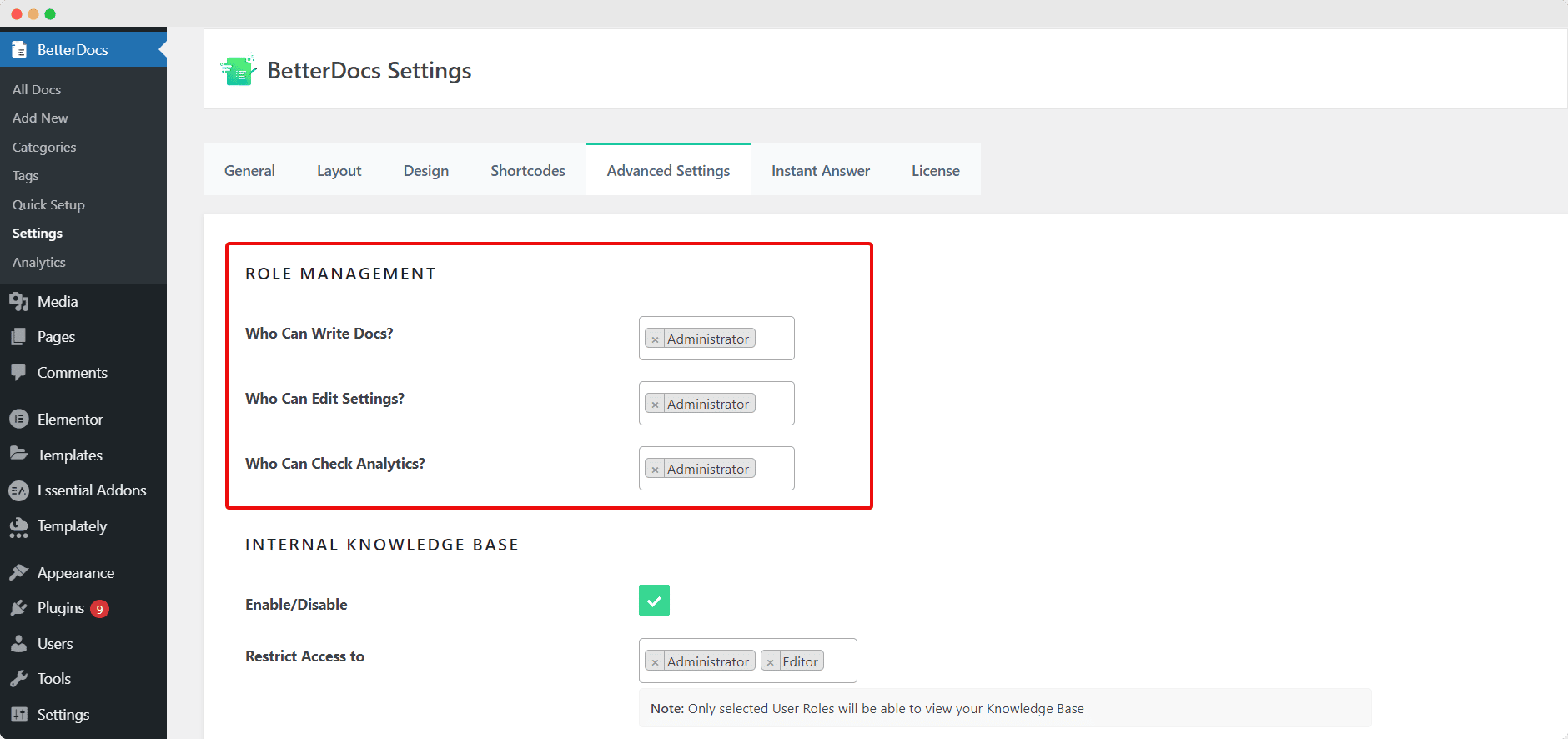The image size is (1568, 739).
Task: Click the Essential Addons icon
Action: [19, 490]
